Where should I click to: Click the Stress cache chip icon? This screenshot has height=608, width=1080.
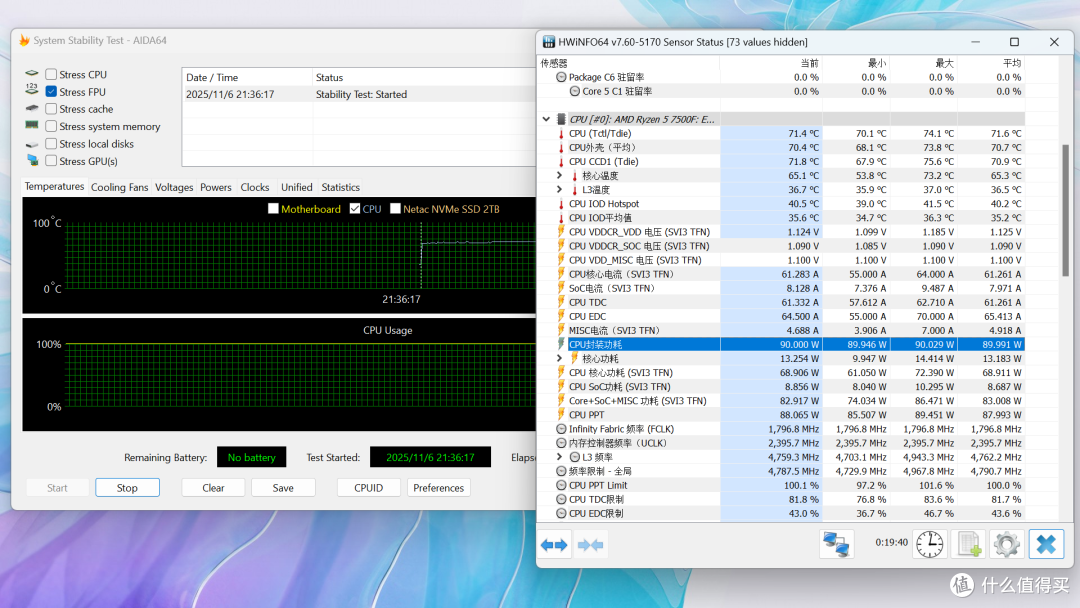tap(32, 108)
